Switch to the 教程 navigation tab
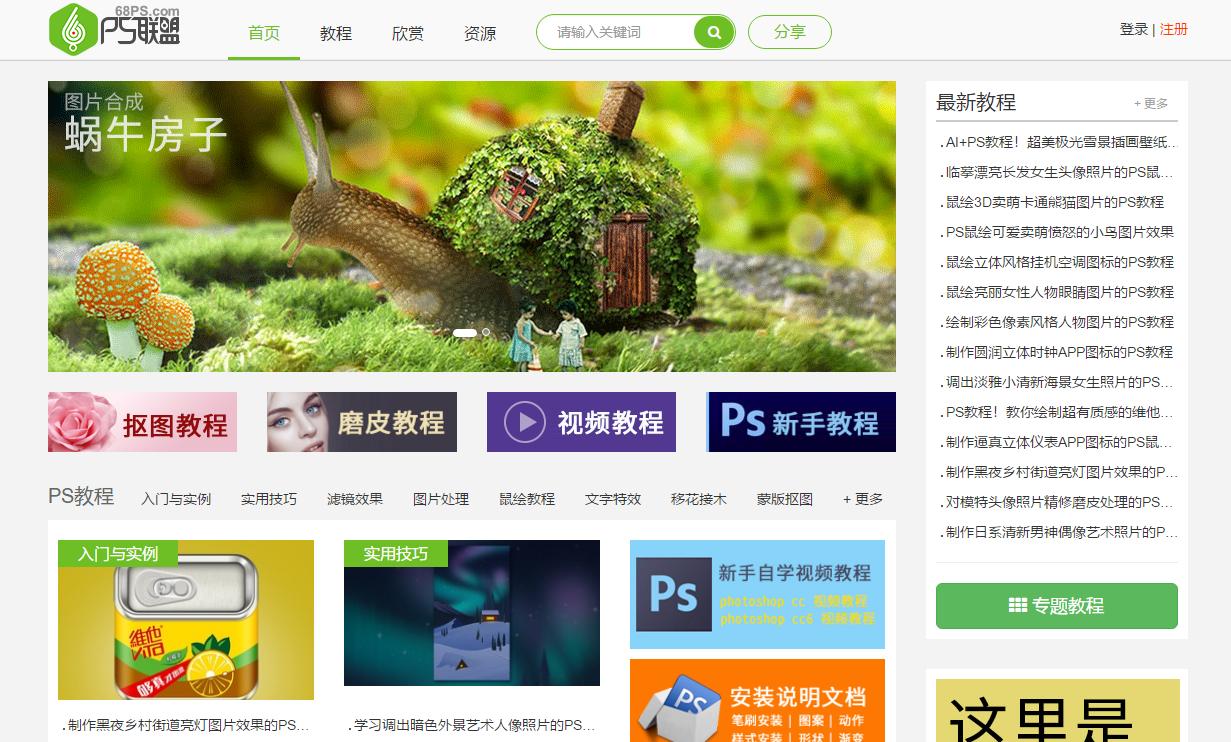Image resolution: width=1231 pixels, height=742 pixels. tap(335, 32)
